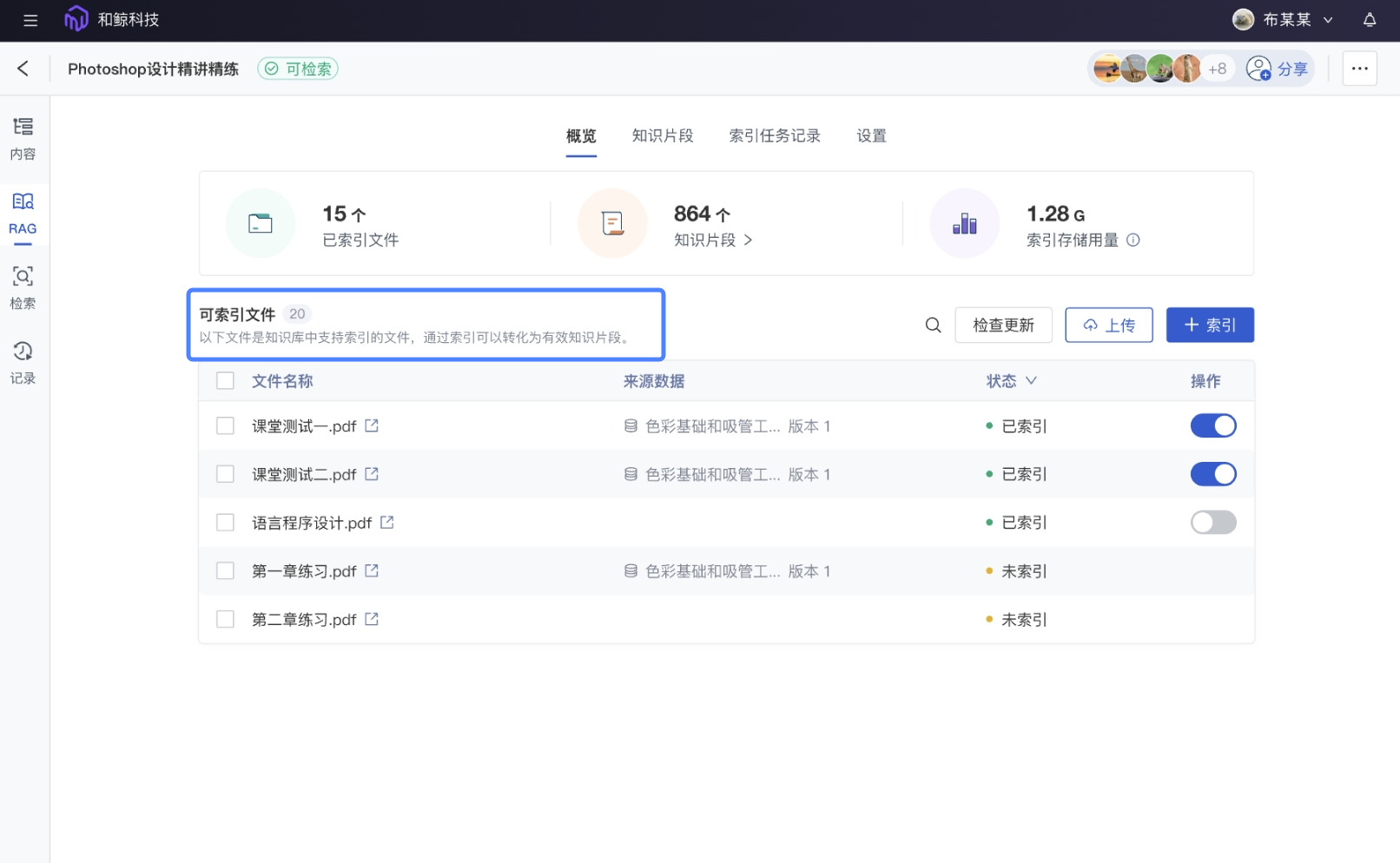Open the hamburger menu at top left
Viewport: 1400px width, 863px height.
(30, 20)
